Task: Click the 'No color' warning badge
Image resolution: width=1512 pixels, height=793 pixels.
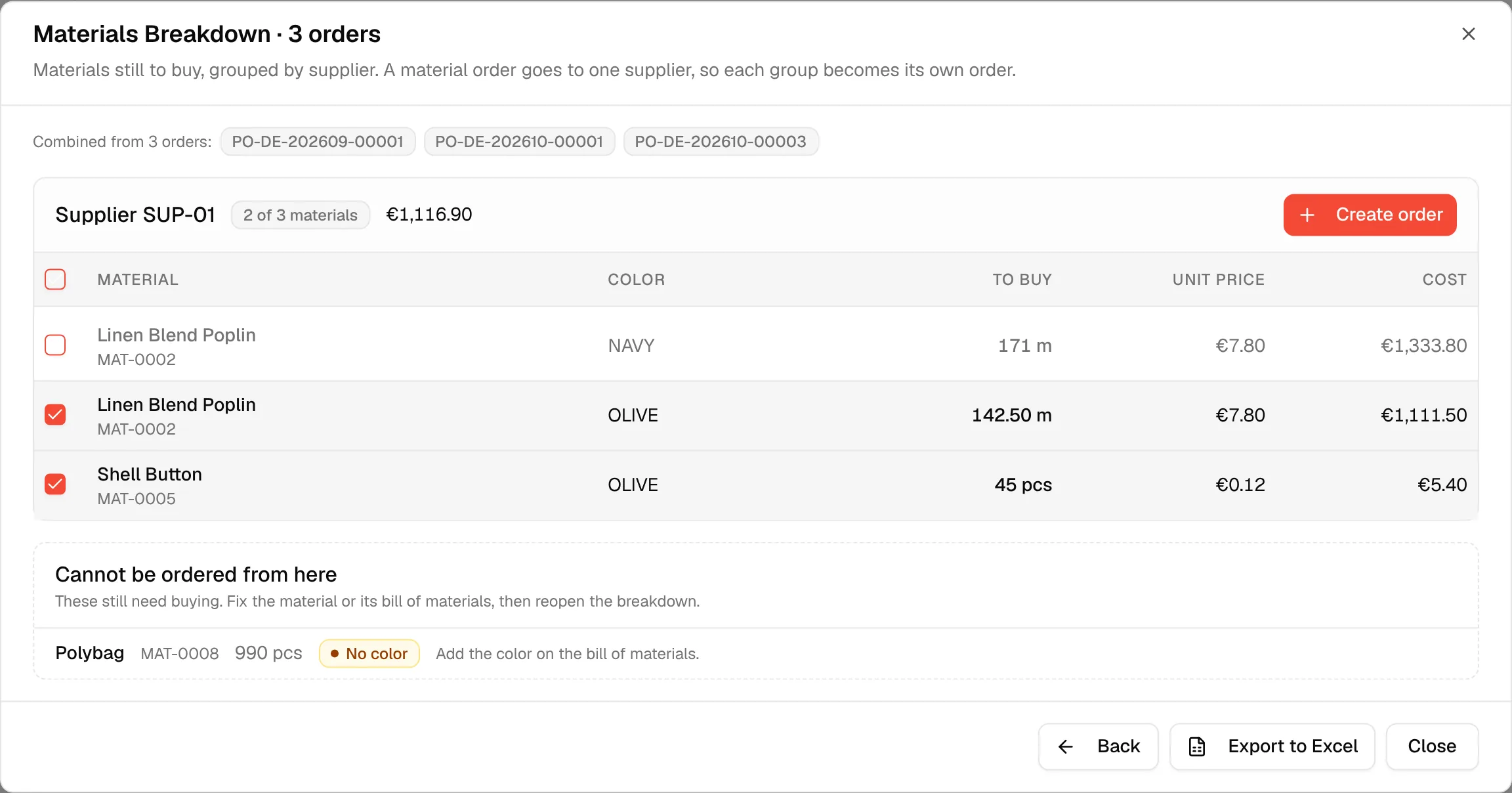Action: click(369, 654)
